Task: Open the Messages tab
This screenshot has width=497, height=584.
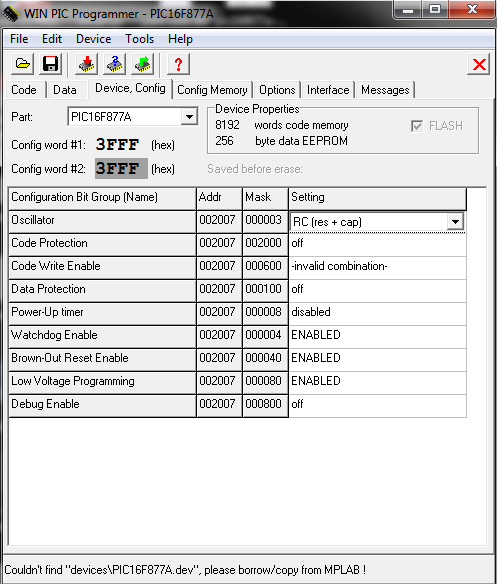Action: [385, 90]
